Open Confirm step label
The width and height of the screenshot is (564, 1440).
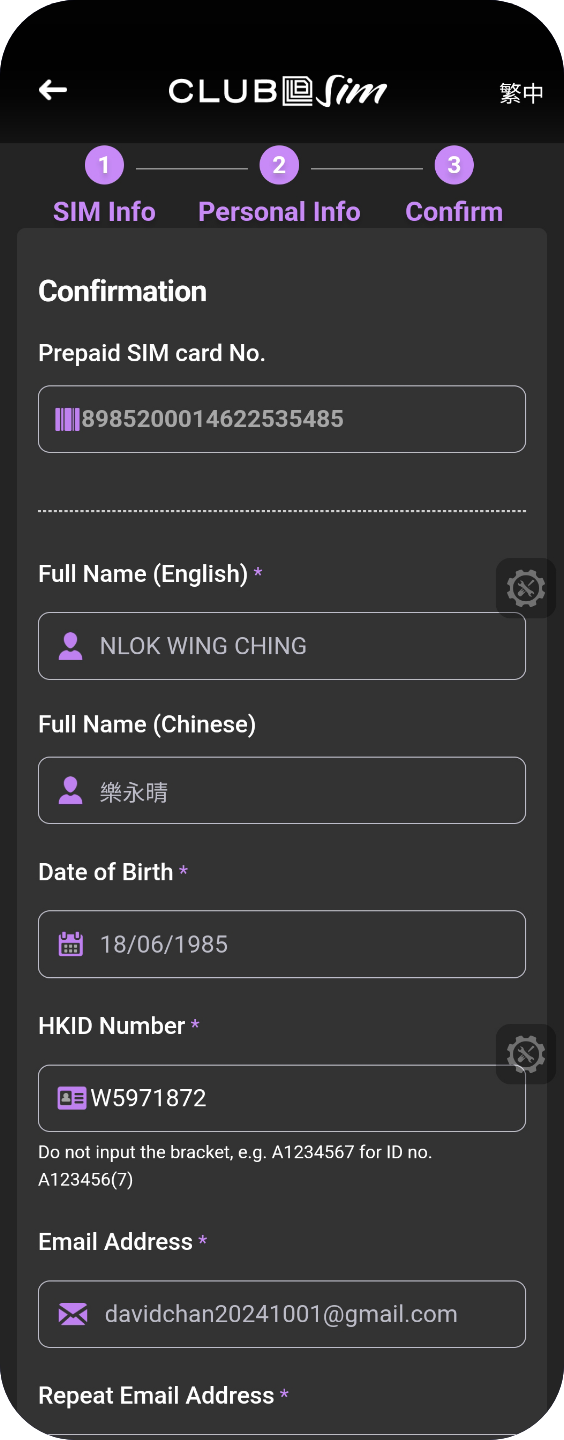point(454,212)
